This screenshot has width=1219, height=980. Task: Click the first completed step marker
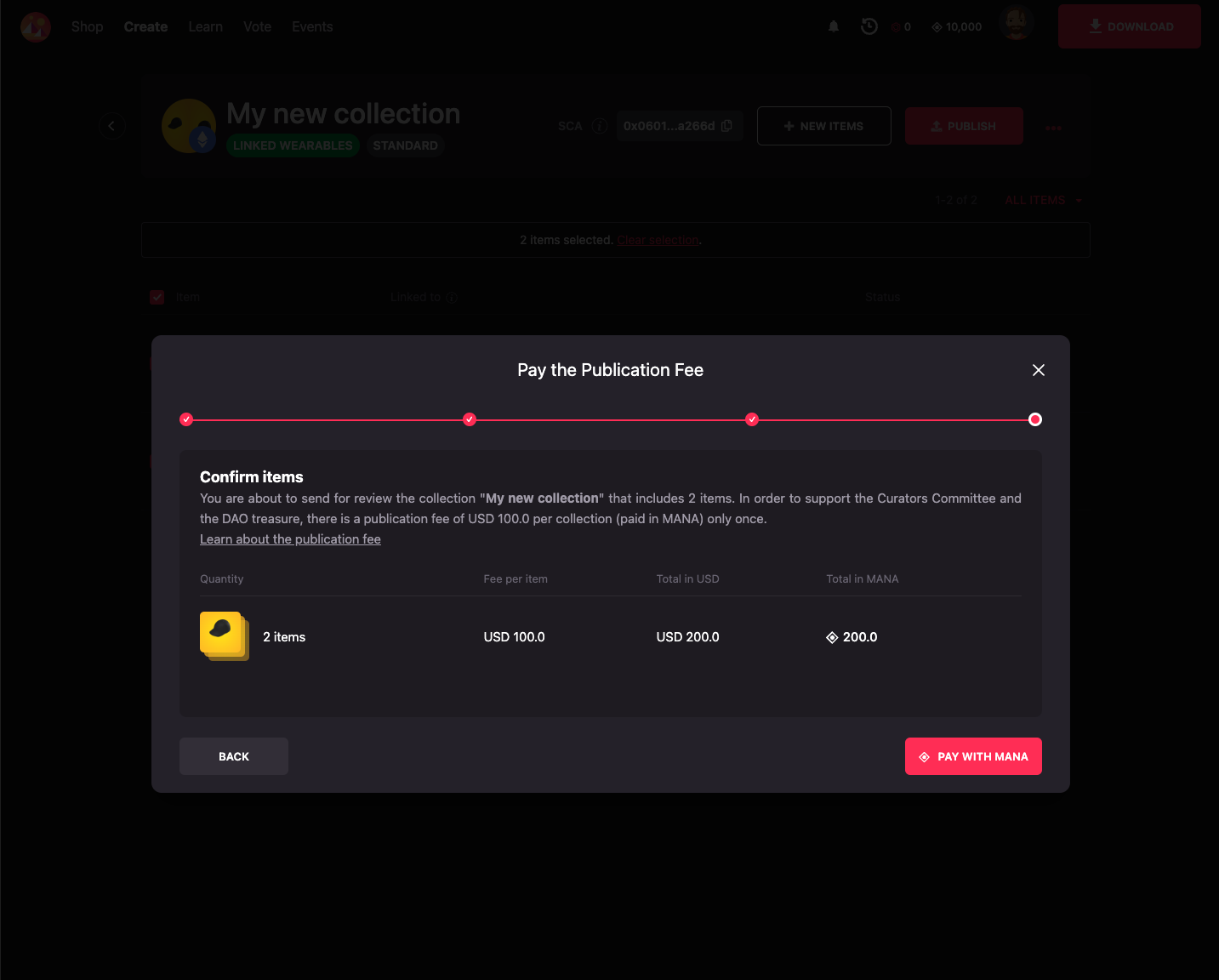coord(186,419)
